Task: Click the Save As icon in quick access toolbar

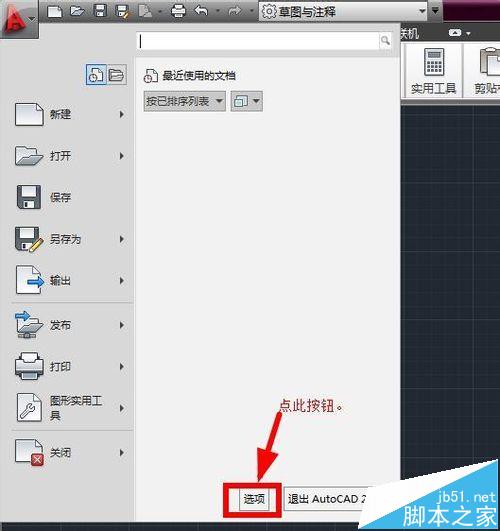Action: click(121, 12)
